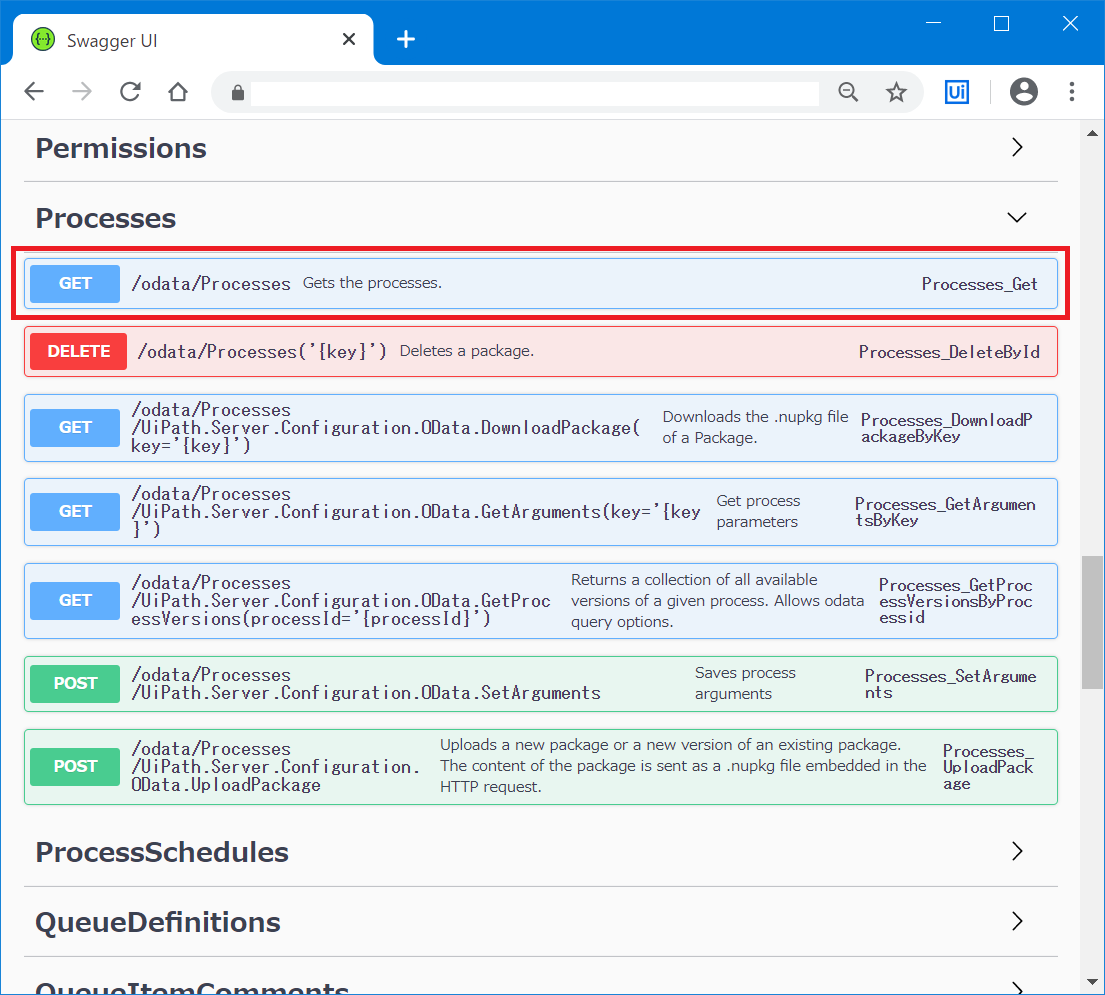Click POST button for SetArguments endpoint
Screen dimensions: 1105x995
(75, 684)
